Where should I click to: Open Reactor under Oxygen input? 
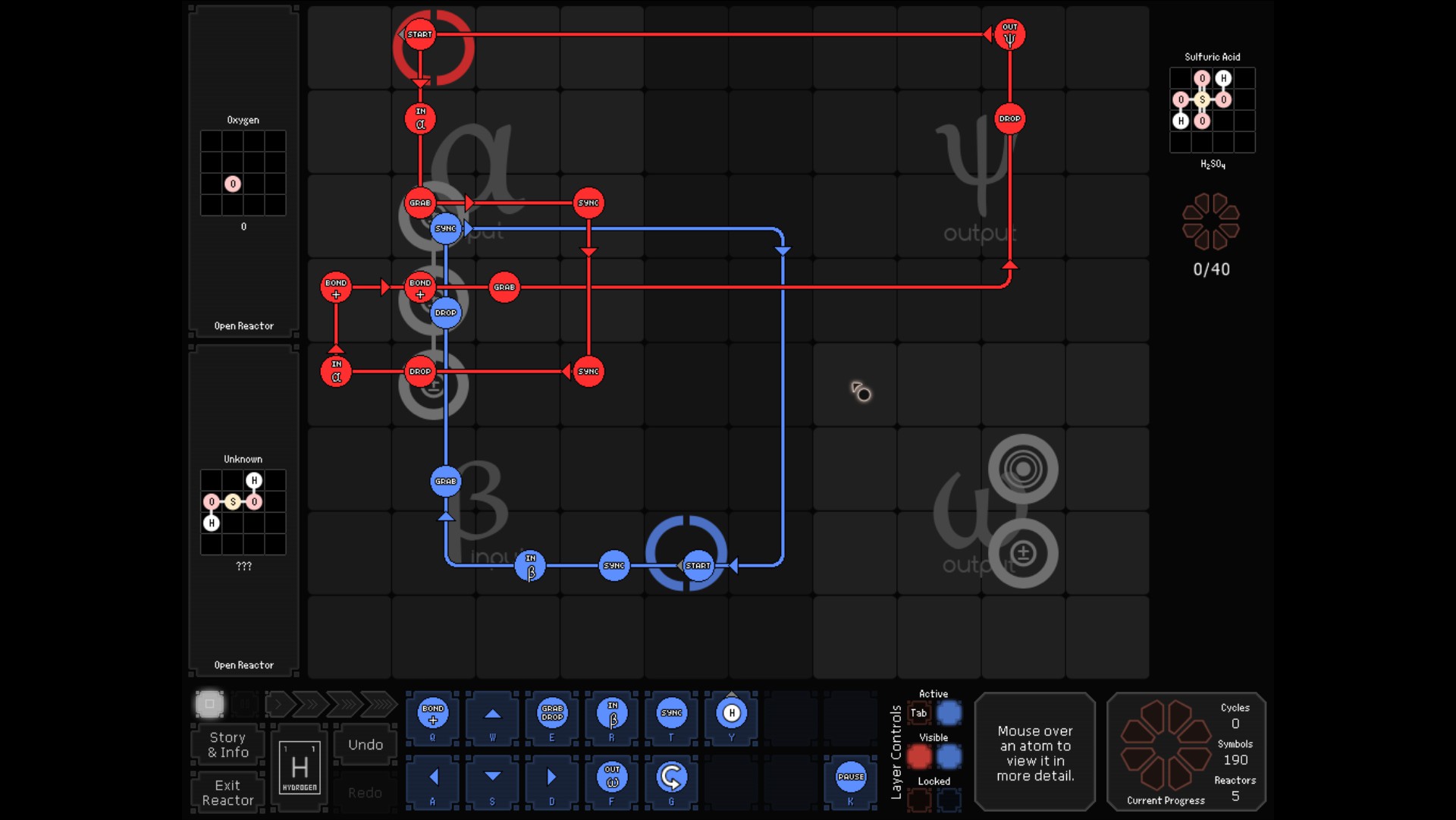click(243, 326)
